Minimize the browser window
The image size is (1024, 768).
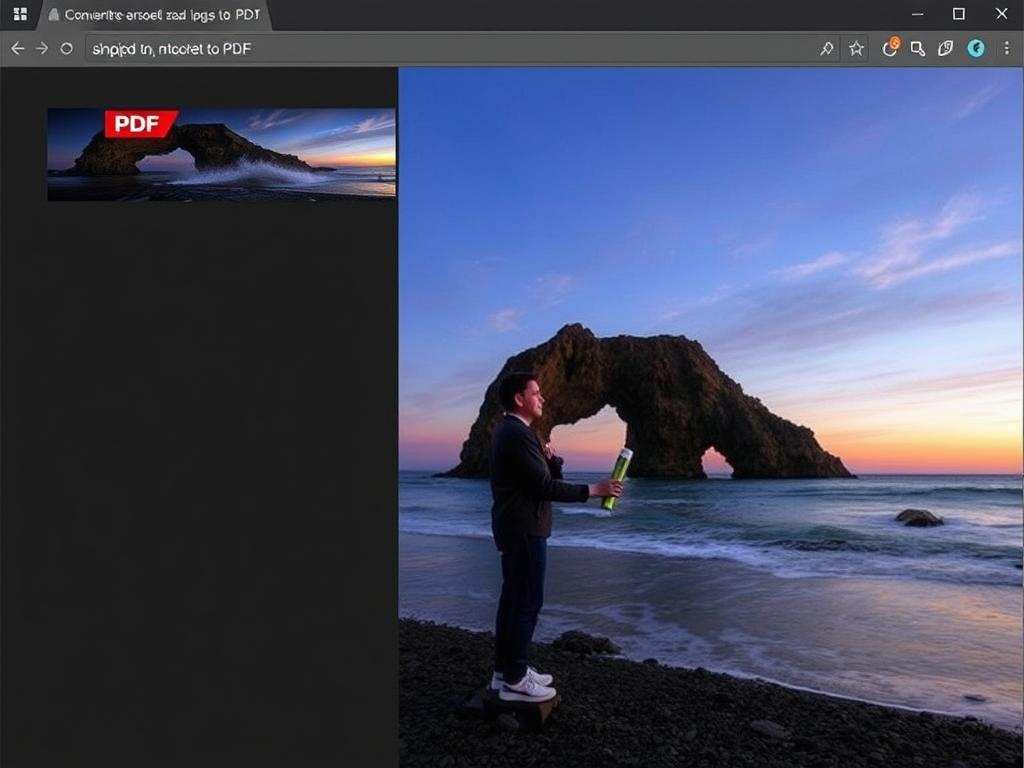(918, 14)
